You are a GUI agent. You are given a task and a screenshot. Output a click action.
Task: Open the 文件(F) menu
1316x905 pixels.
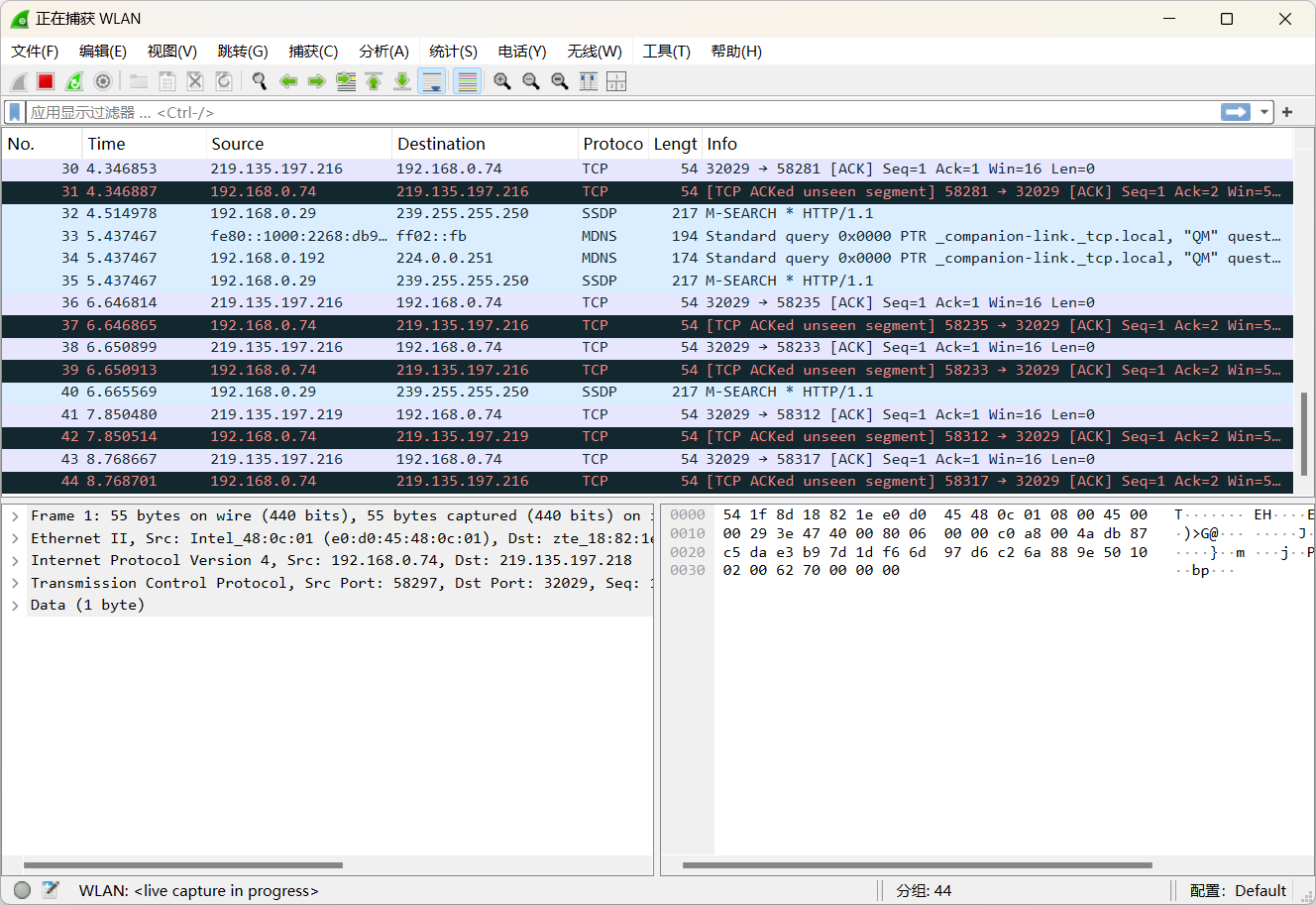[x=35, y=52]
